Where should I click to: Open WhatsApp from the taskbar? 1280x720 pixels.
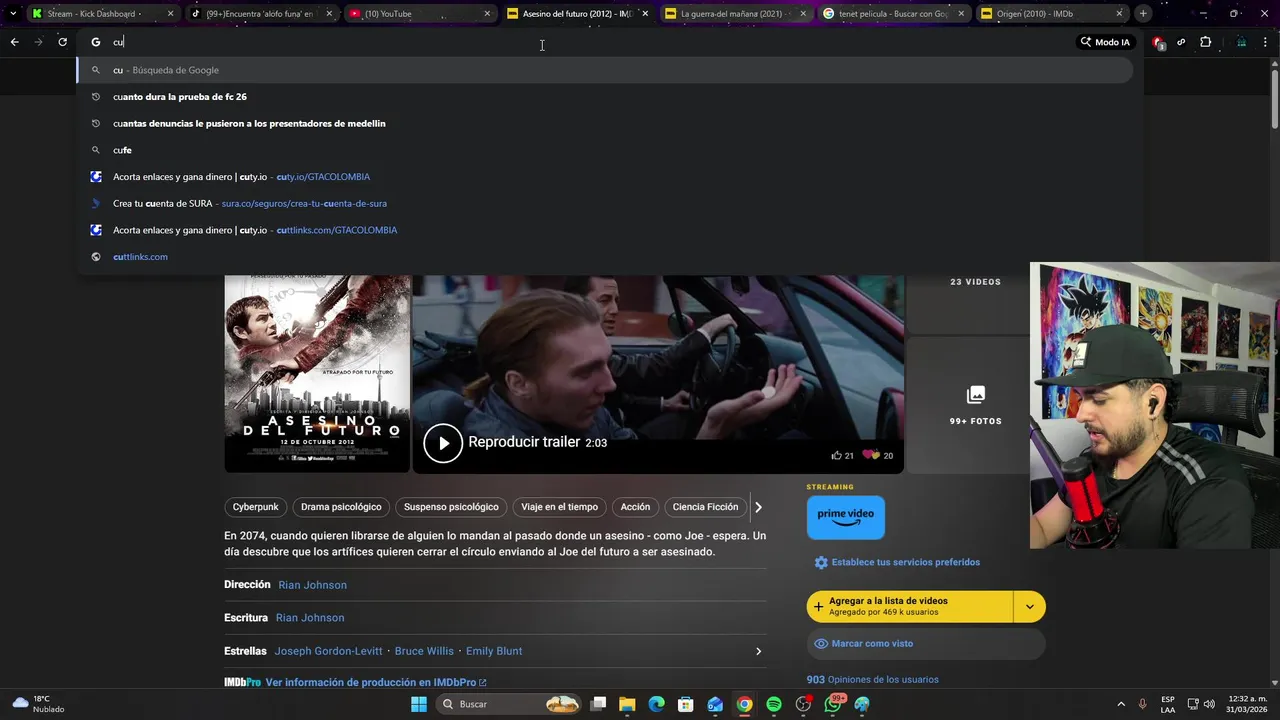[x=832, y=704]
